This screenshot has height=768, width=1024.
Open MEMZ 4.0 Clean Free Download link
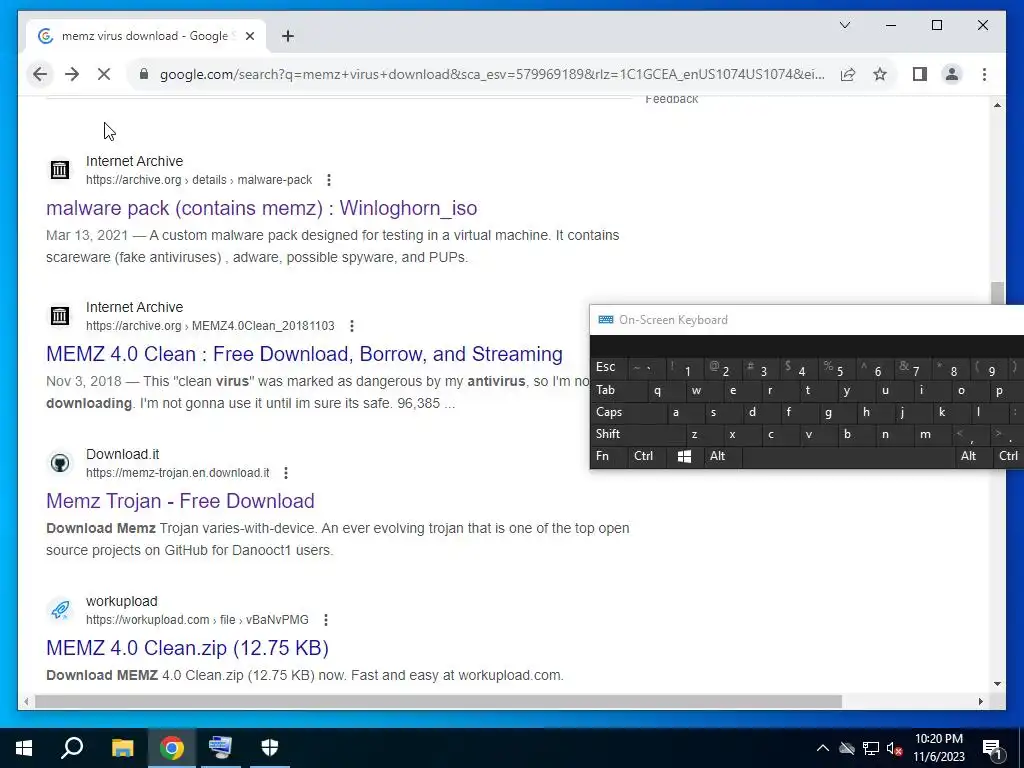(x=304, y=354)
